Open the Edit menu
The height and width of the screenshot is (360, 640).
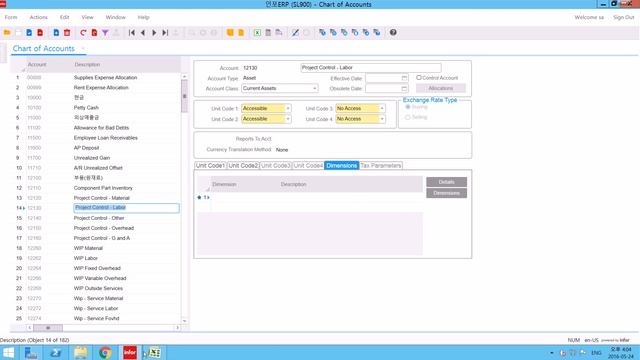coord(64,18)
